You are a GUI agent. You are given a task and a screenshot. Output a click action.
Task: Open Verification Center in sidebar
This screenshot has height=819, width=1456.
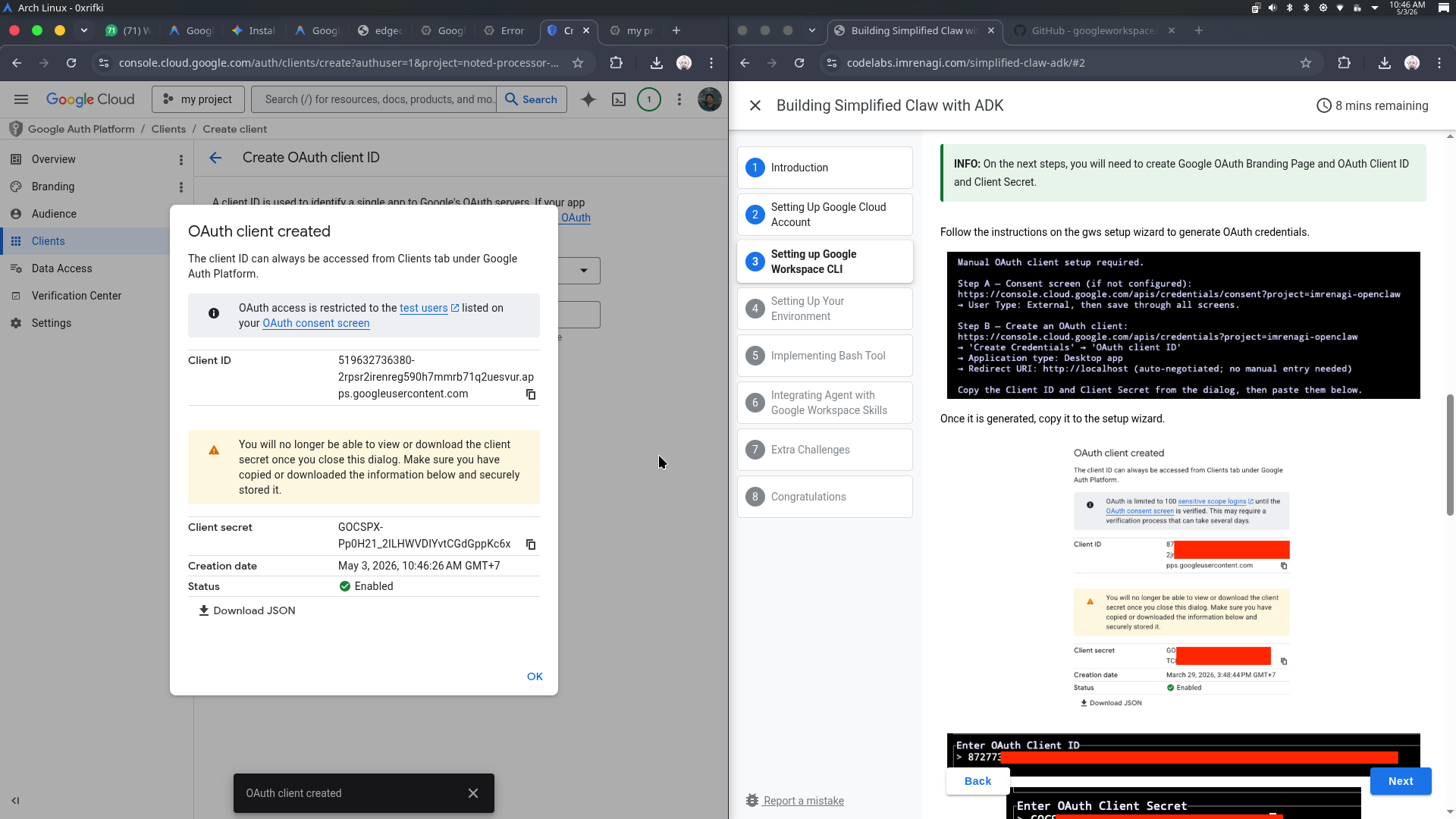click(x=76, y=296)
